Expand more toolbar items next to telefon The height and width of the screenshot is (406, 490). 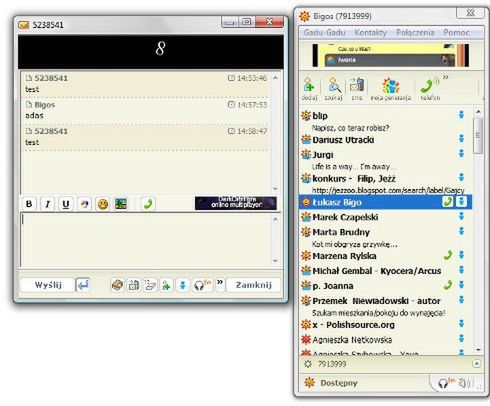click(x=445, y=77)
